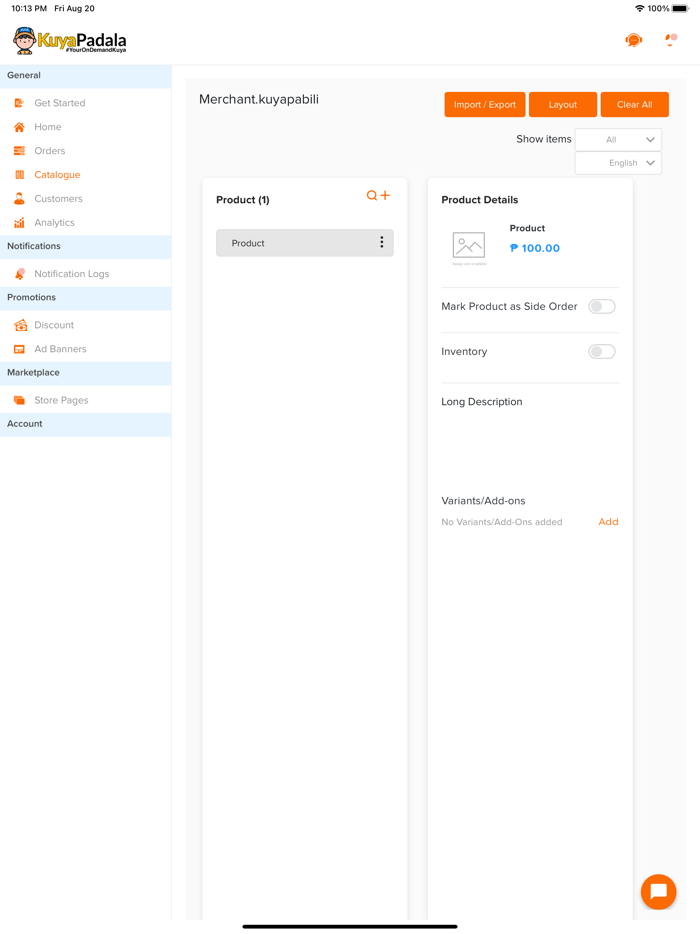Click the Get Started sidebar icon
This screenshot has height=934, width=700.
coord(19,103)
